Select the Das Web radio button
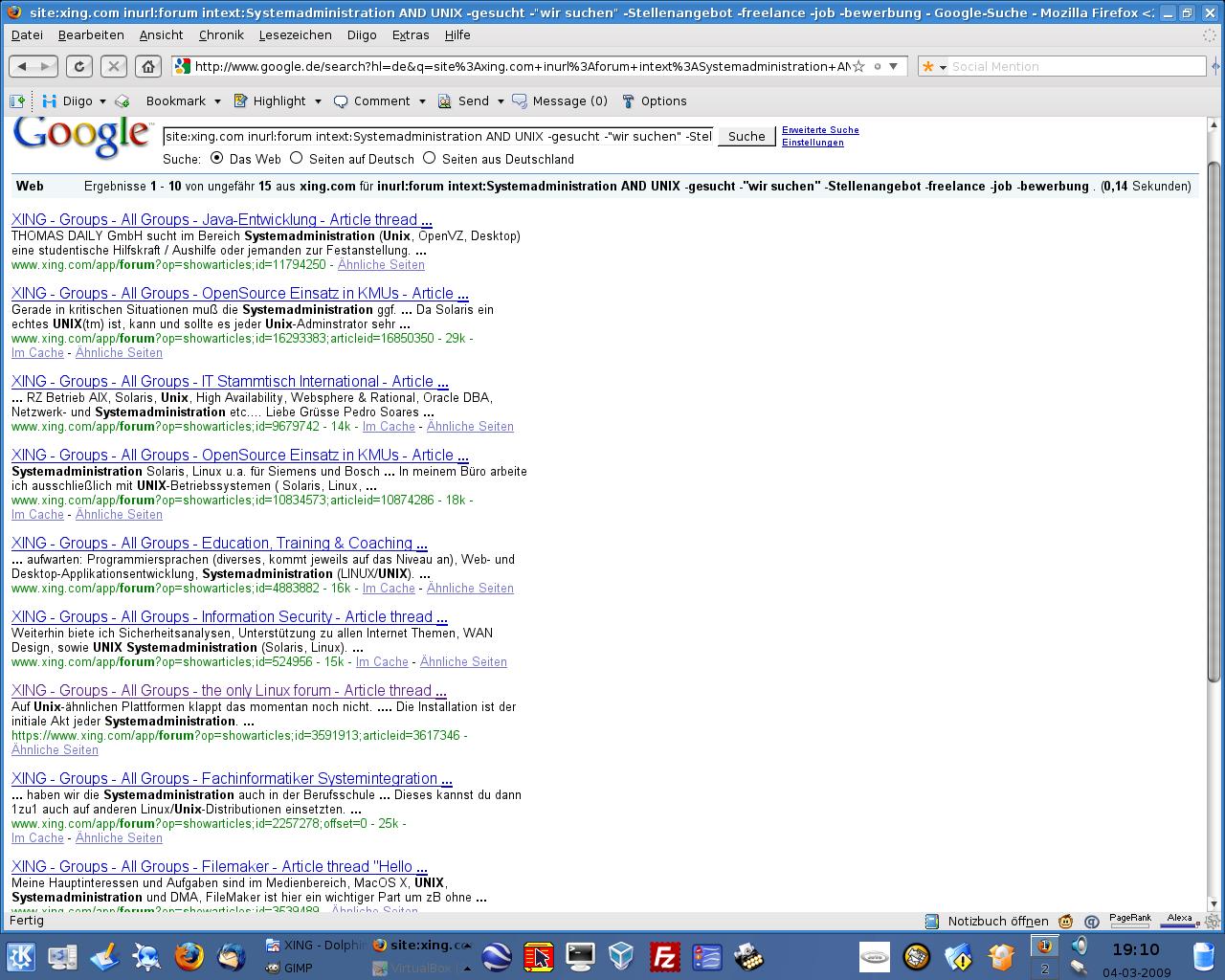This screenshot has width=1225, height=980. (x=217, y=158)
